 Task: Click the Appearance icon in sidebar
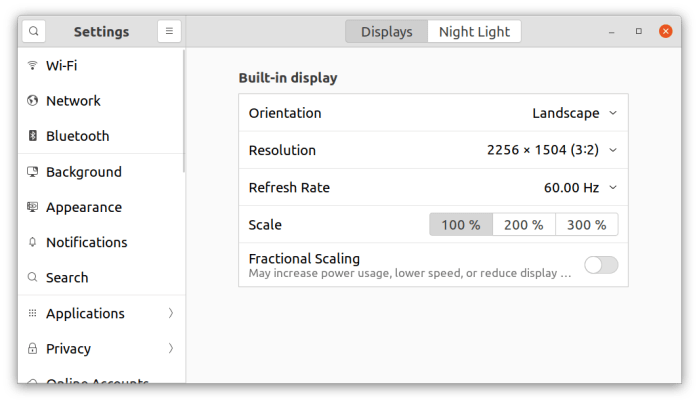(32, 207)
